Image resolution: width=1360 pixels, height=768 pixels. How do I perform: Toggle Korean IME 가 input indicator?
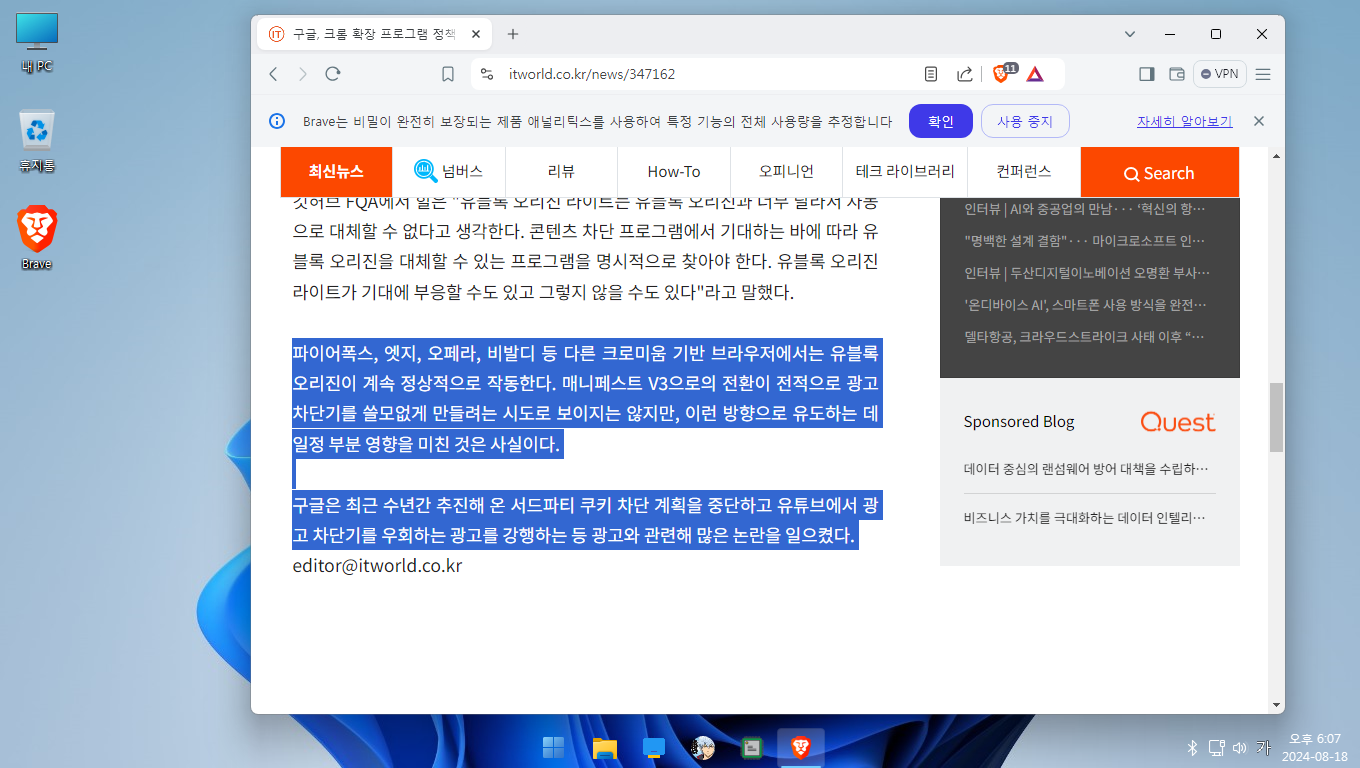[1263, 746]
